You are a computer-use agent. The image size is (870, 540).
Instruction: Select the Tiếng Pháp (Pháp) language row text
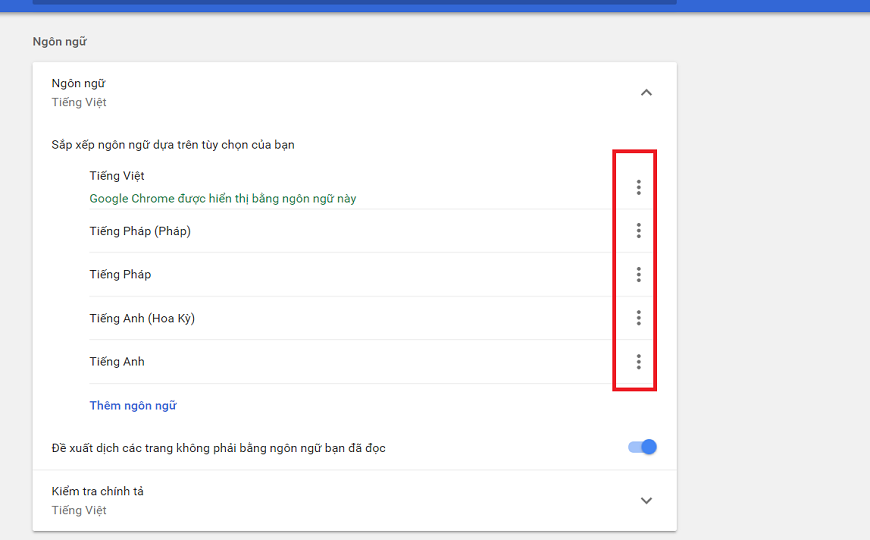[x=140, y=231]
